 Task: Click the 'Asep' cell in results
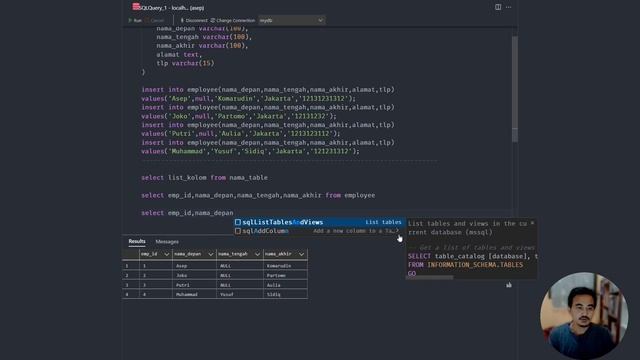tap(194, 266)
